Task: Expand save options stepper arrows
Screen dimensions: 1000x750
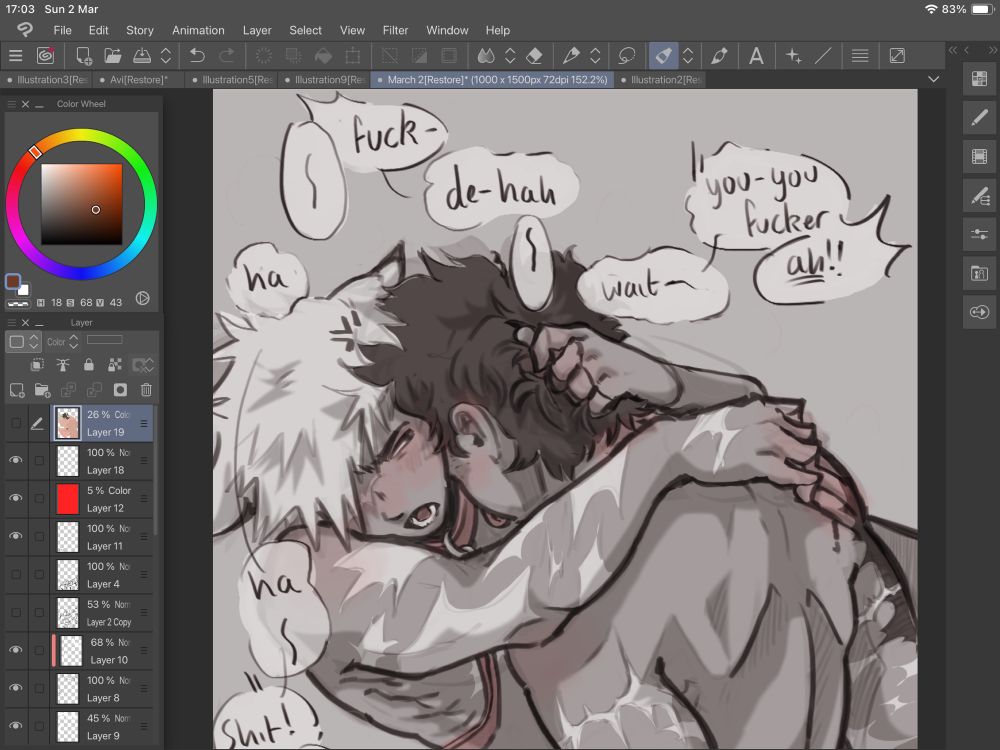Action: click(x=166, y=55)
